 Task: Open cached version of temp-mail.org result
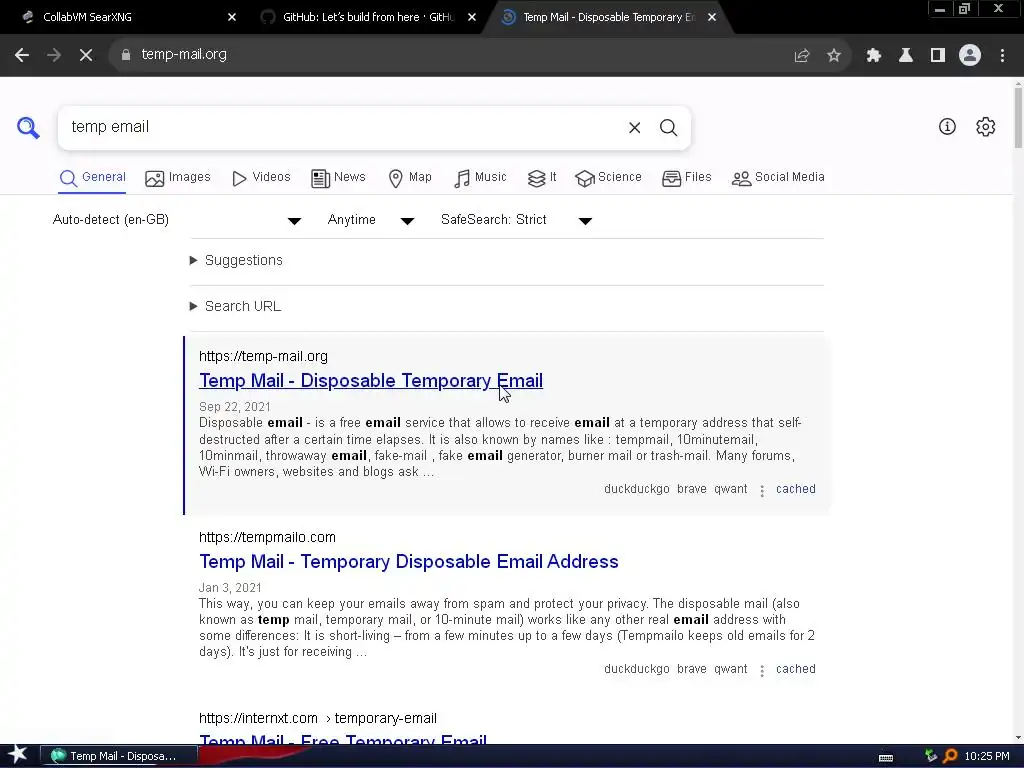coord(795,489)
